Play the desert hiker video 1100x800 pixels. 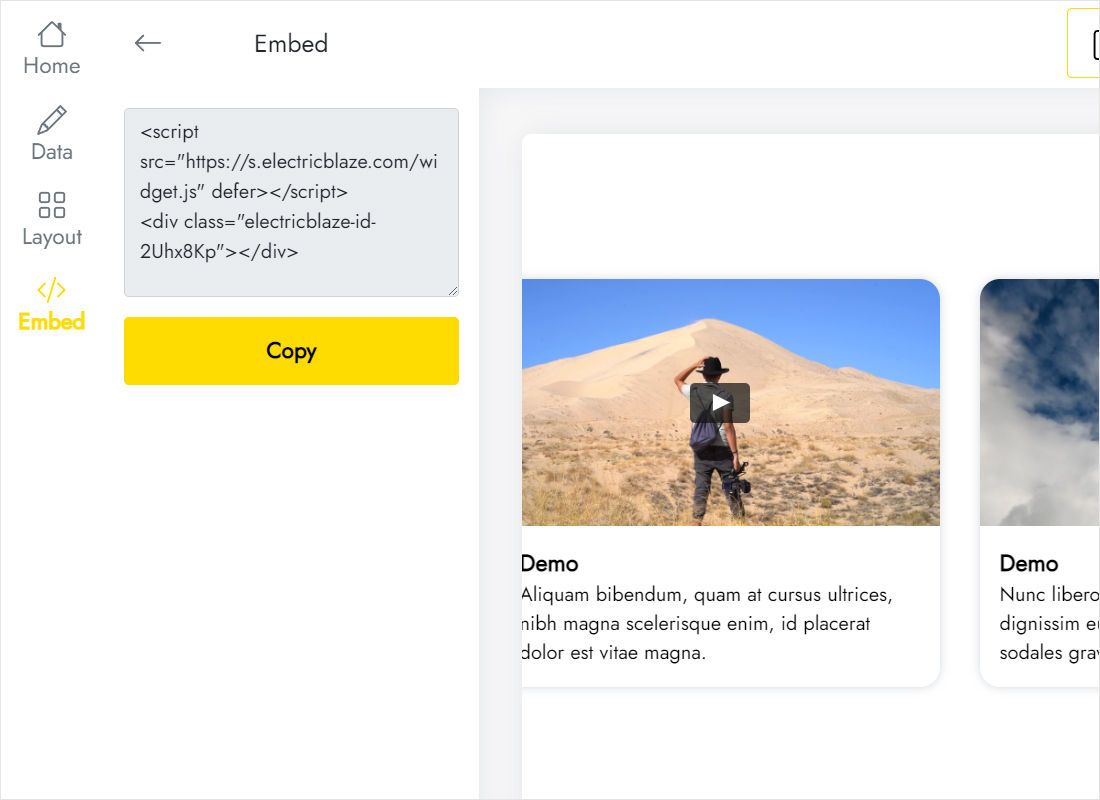click(x=720, y=403)
